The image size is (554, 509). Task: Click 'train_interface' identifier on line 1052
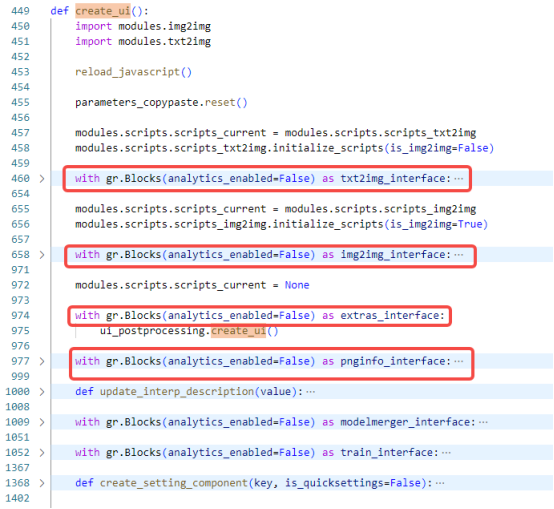point(387,453)
